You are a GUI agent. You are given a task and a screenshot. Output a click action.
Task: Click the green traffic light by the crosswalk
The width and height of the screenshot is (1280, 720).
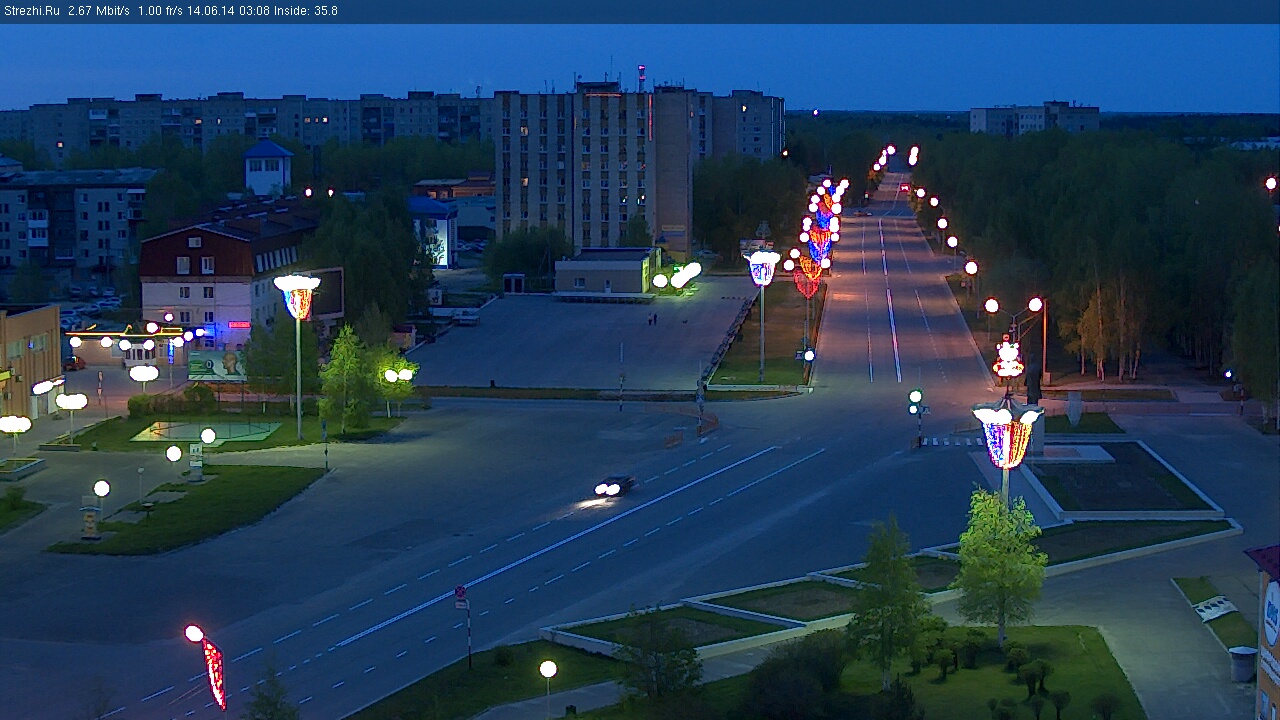tap(915, 403)
